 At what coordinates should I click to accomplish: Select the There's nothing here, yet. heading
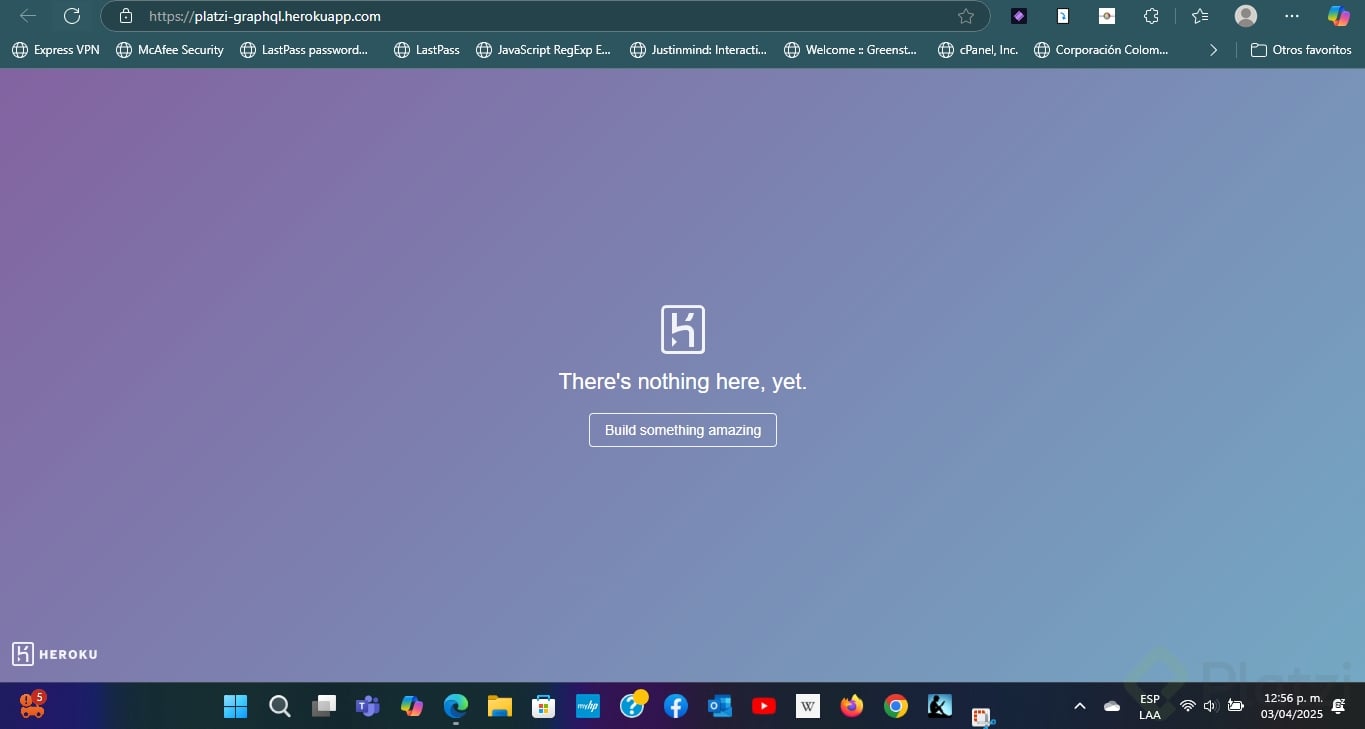click(x=683, y=381)
